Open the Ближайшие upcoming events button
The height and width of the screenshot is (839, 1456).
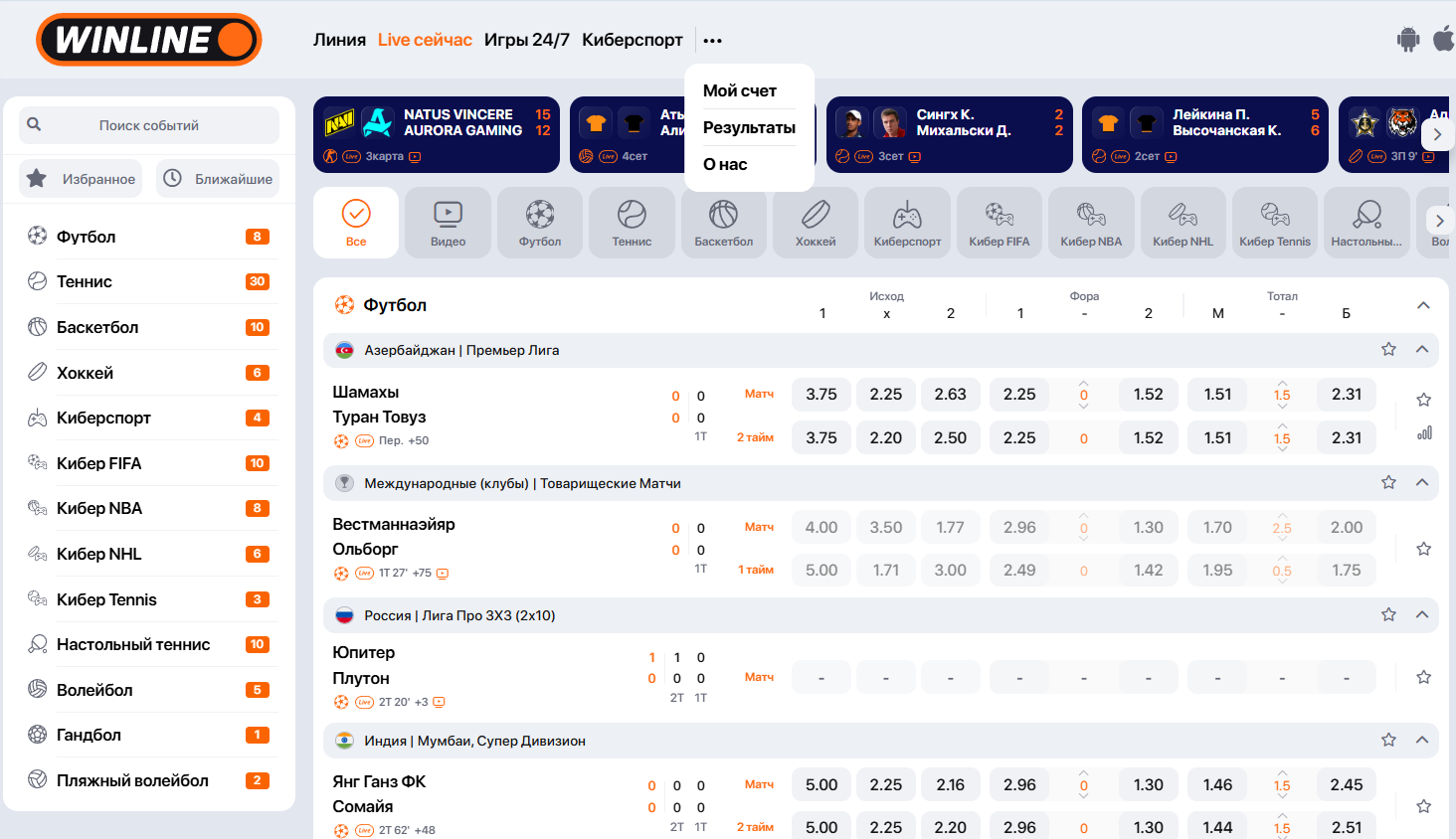pyautogui.click(x=218, y=179)
